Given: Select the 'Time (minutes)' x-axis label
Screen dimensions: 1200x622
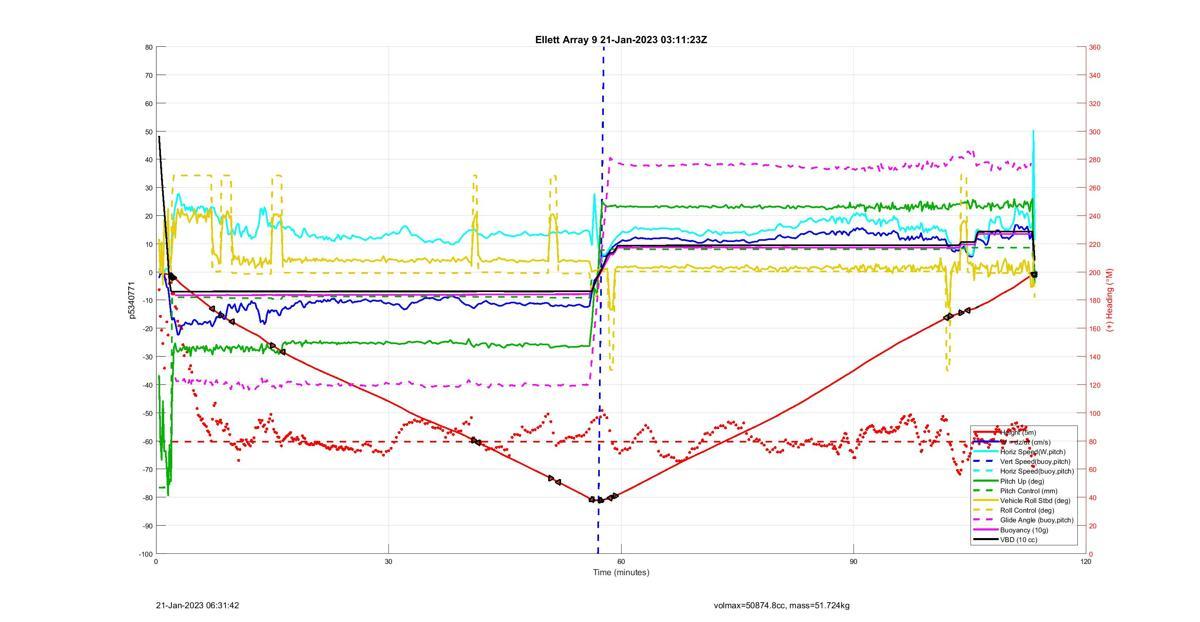Looking at the screenshot, I should pos(621,572).
